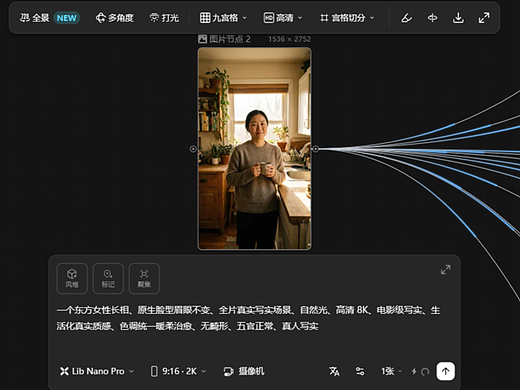Expand the prompt editor panel

point(446,270)
